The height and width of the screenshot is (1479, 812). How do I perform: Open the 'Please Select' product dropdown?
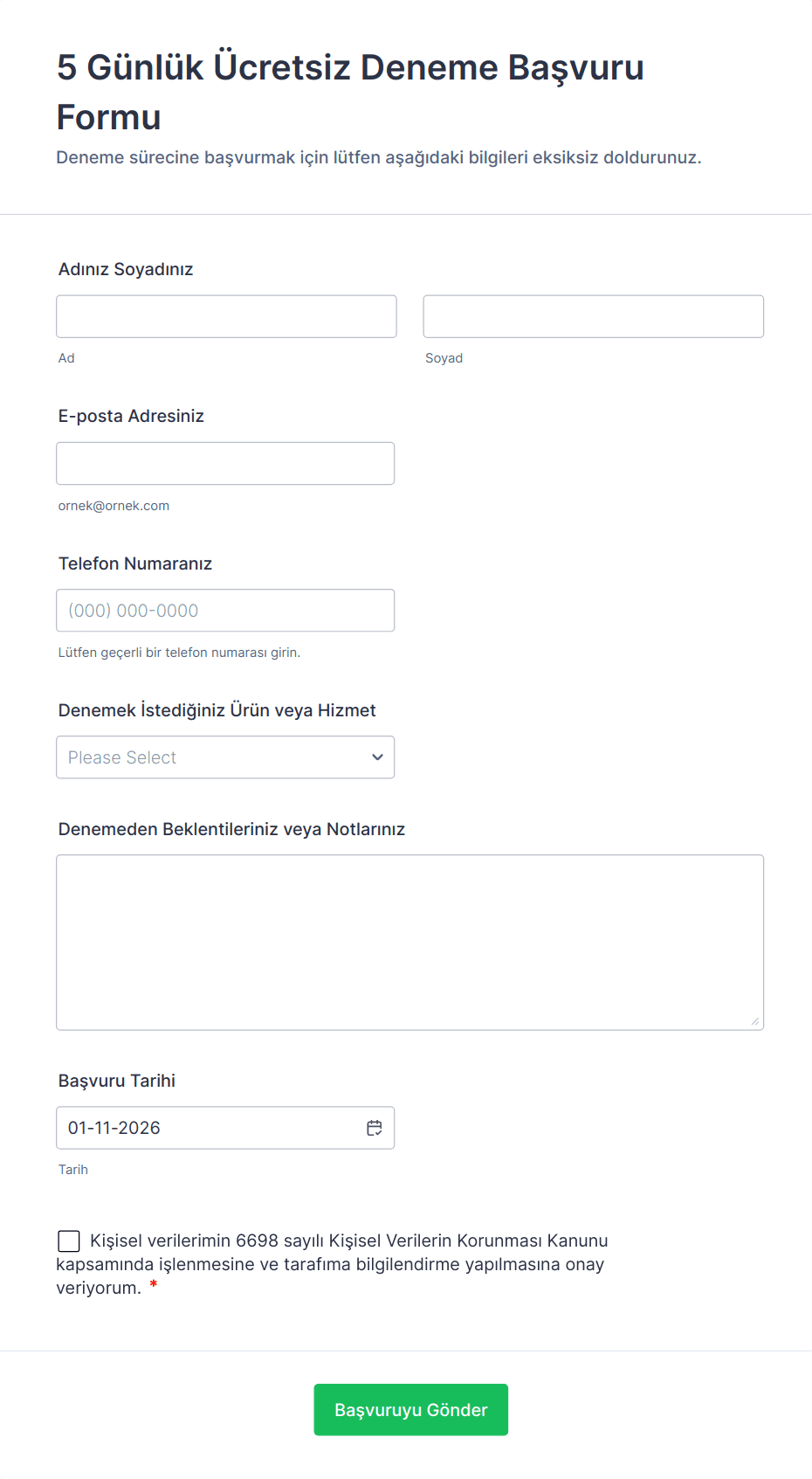(x=210, y=757)
